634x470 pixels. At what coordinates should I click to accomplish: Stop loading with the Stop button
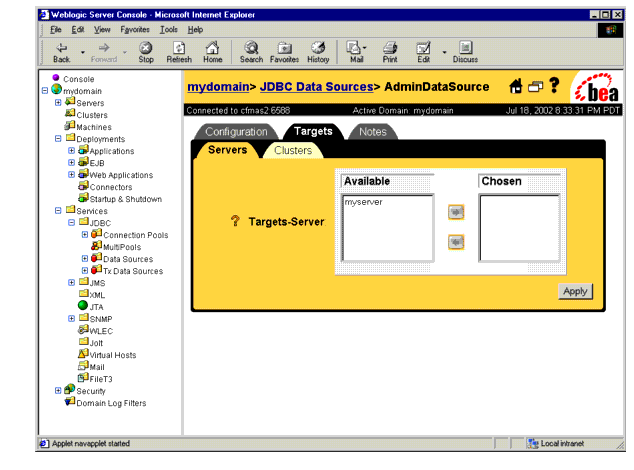click(146, 53)
